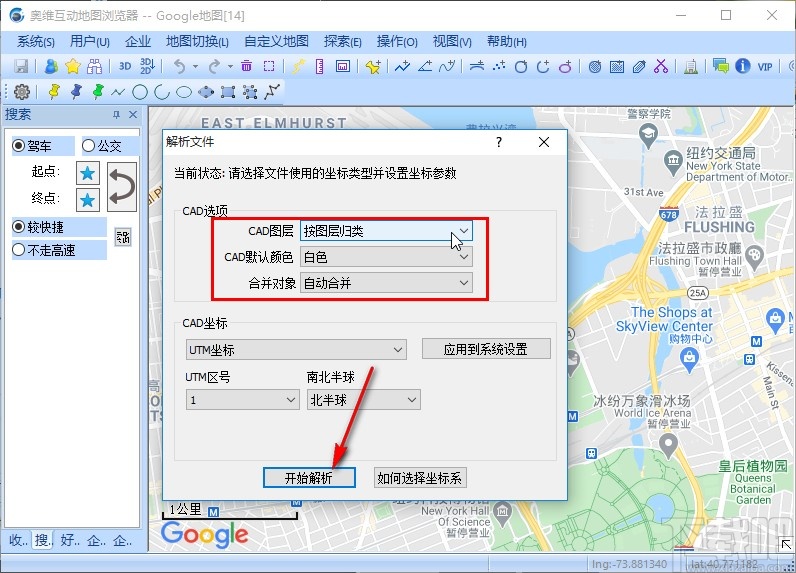Click the 法拉盛市政廳 map marker
Screen dimensions: 796x573
755,255
